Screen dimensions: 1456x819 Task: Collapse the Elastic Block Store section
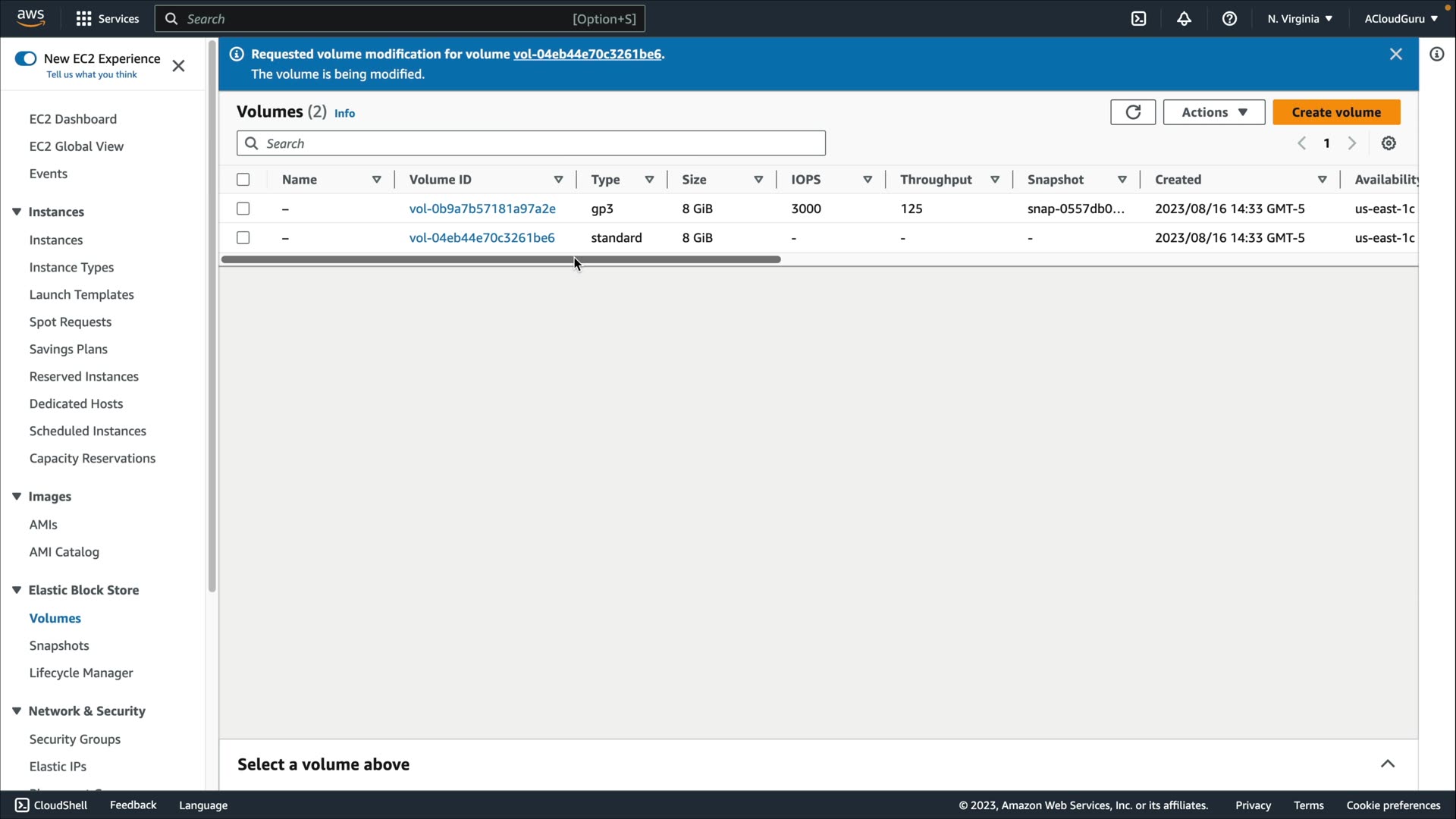click(x=17, y=590)
